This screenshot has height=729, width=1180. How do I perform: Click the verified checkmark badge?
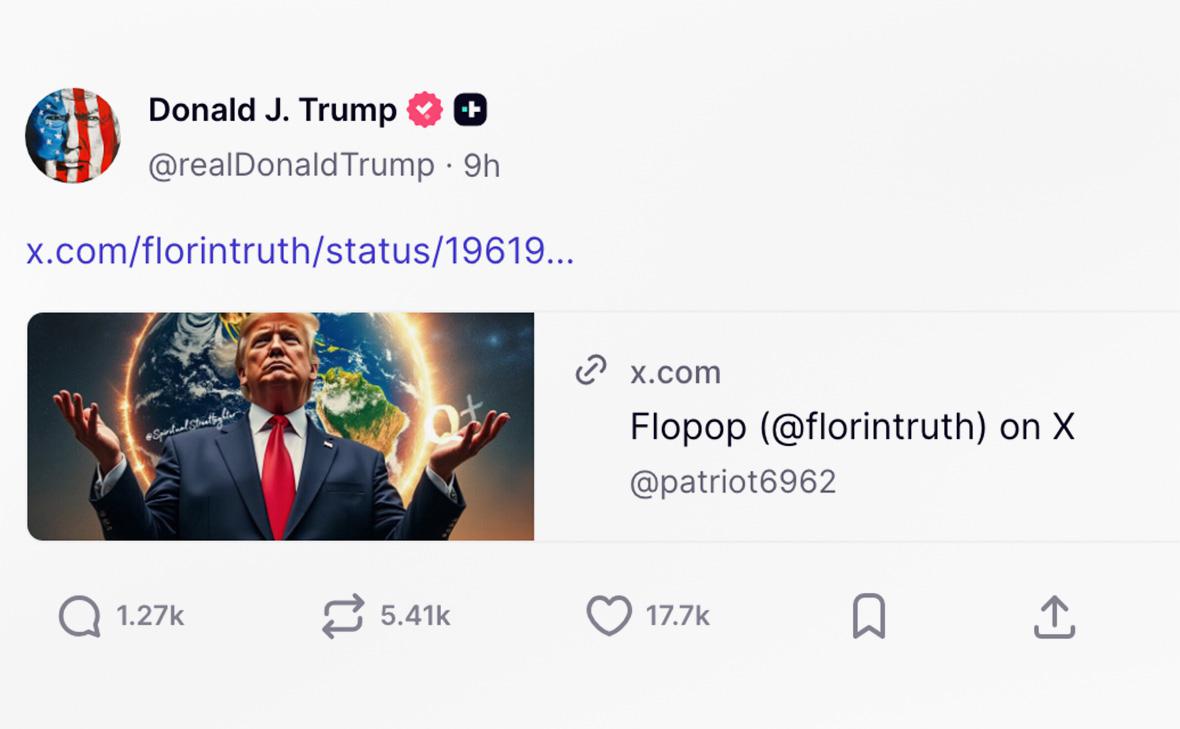[424, 108]
